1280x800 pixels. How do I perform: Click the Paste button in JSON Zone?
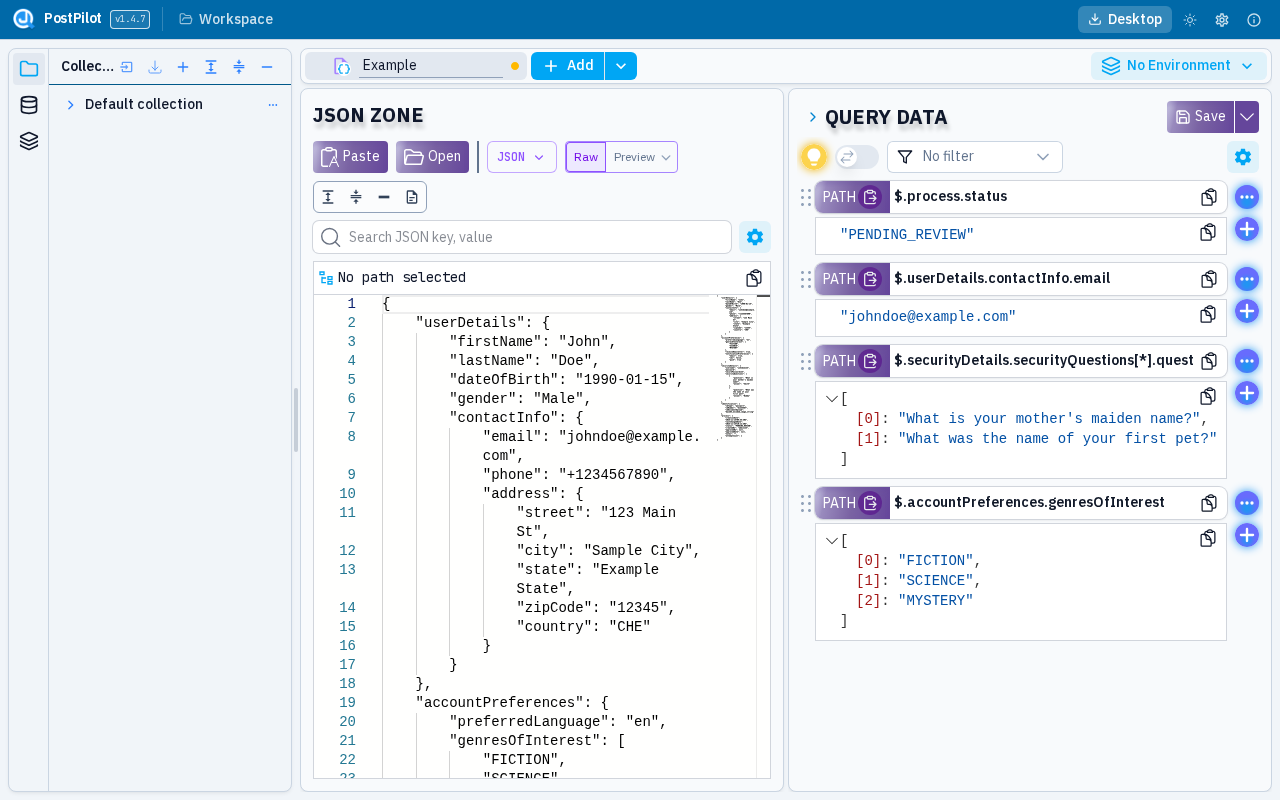coord(350,157)
